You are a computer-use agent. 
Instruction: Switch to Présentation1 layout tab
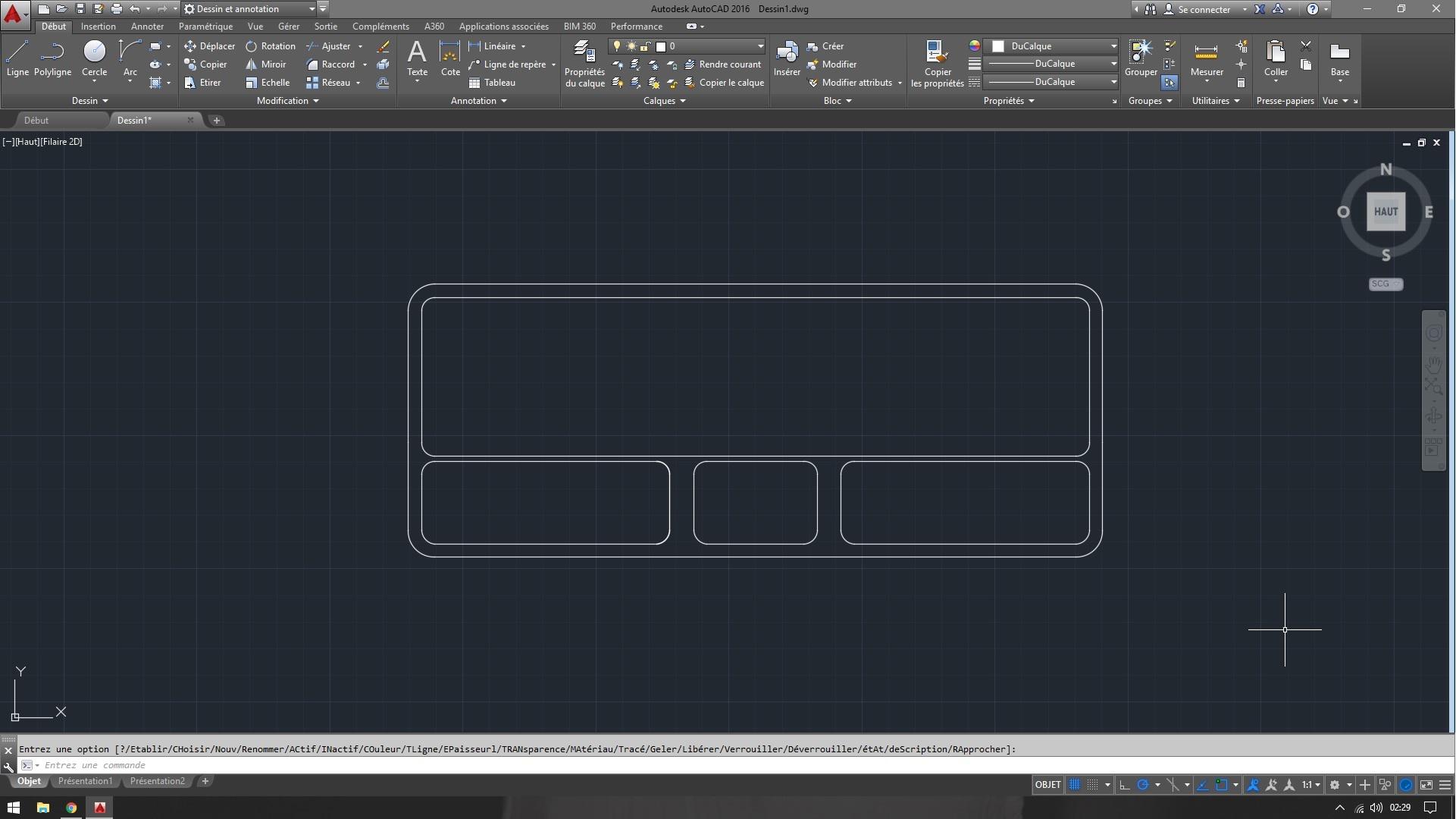[85, 781]
